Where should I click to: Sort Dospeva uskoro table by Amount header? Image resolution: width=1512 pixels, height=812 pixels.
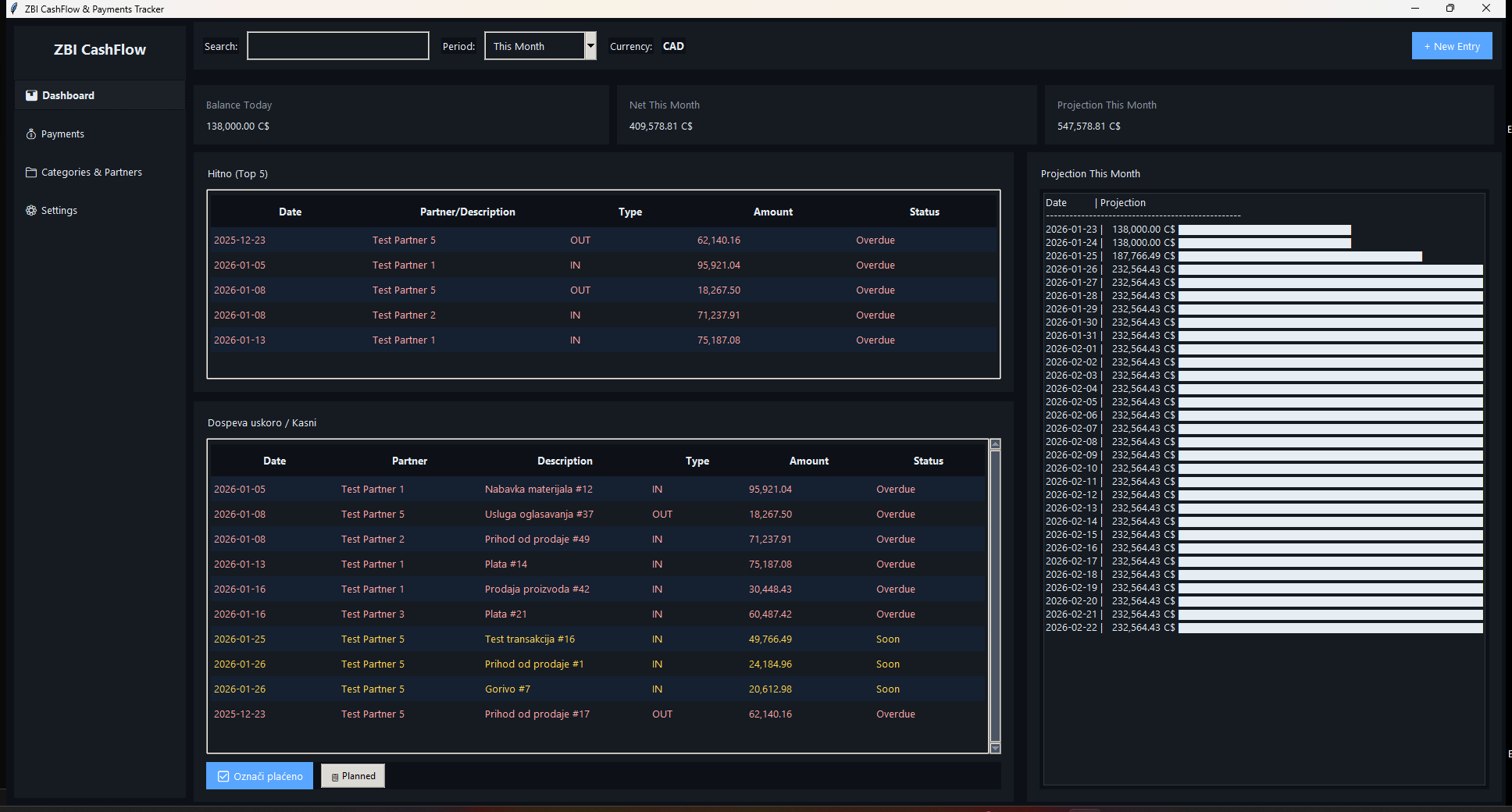(x=808, y=461)
